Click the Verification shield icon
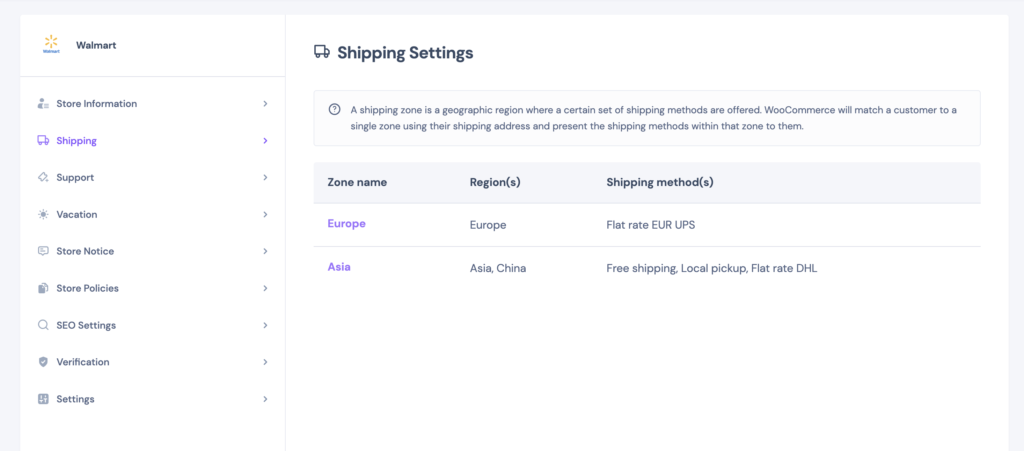Viewport: 1024px width, 451px height. pyautogui.click(x=43, y=362)
